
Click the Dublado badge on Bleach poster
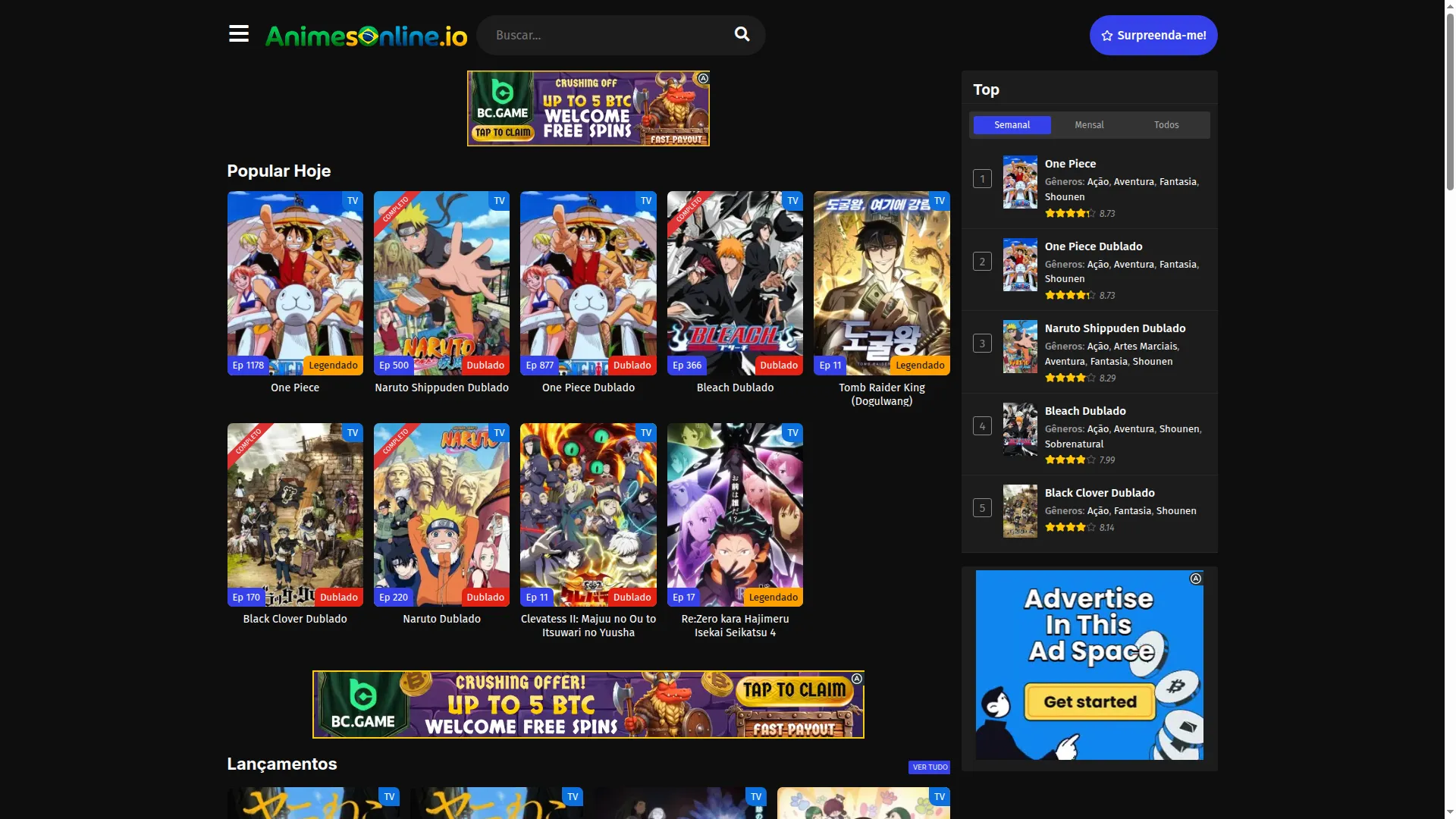point(779,366)
